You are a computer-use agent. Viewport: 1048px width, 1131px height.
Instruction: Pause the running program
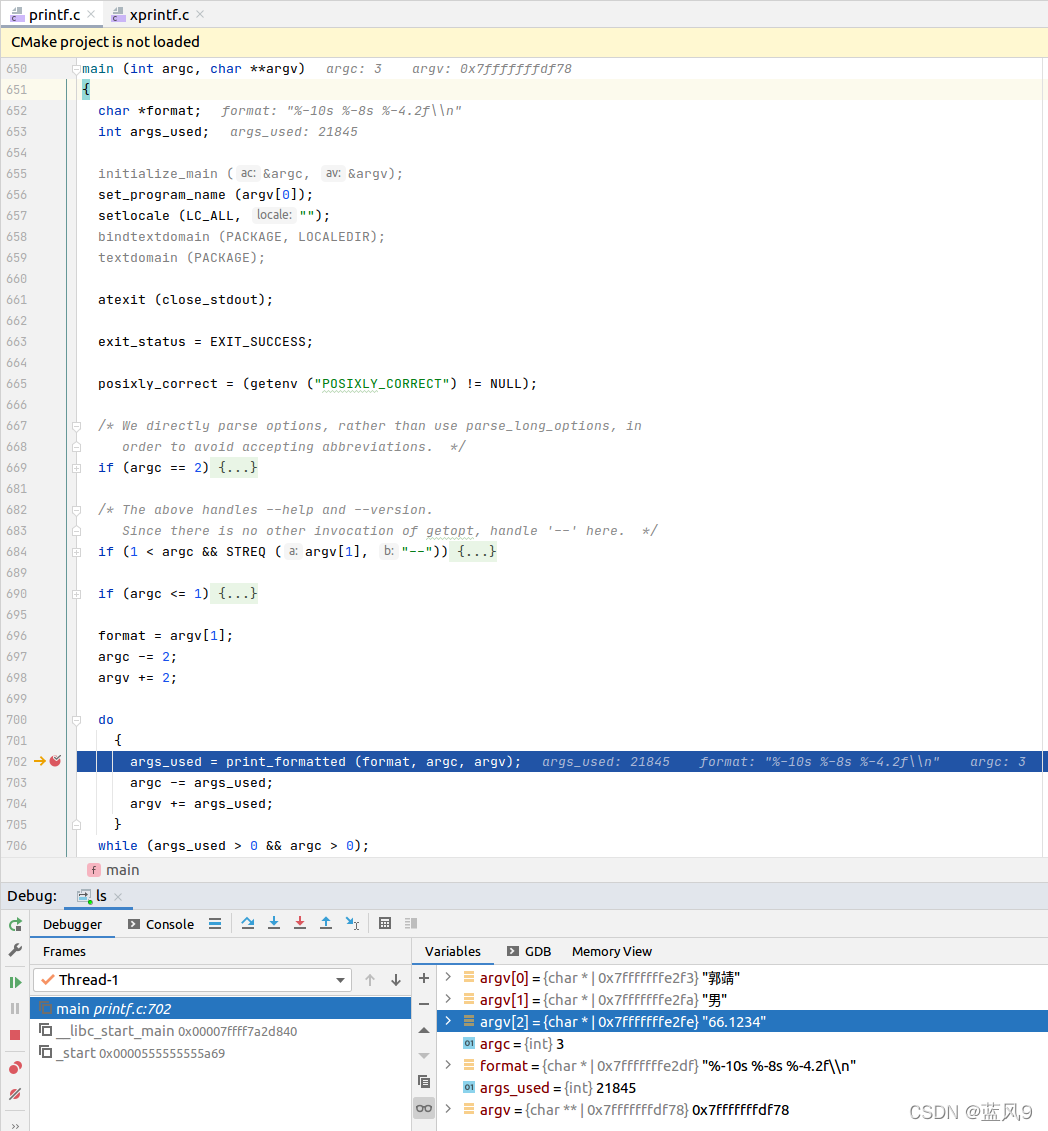(x=15, y=1008)
